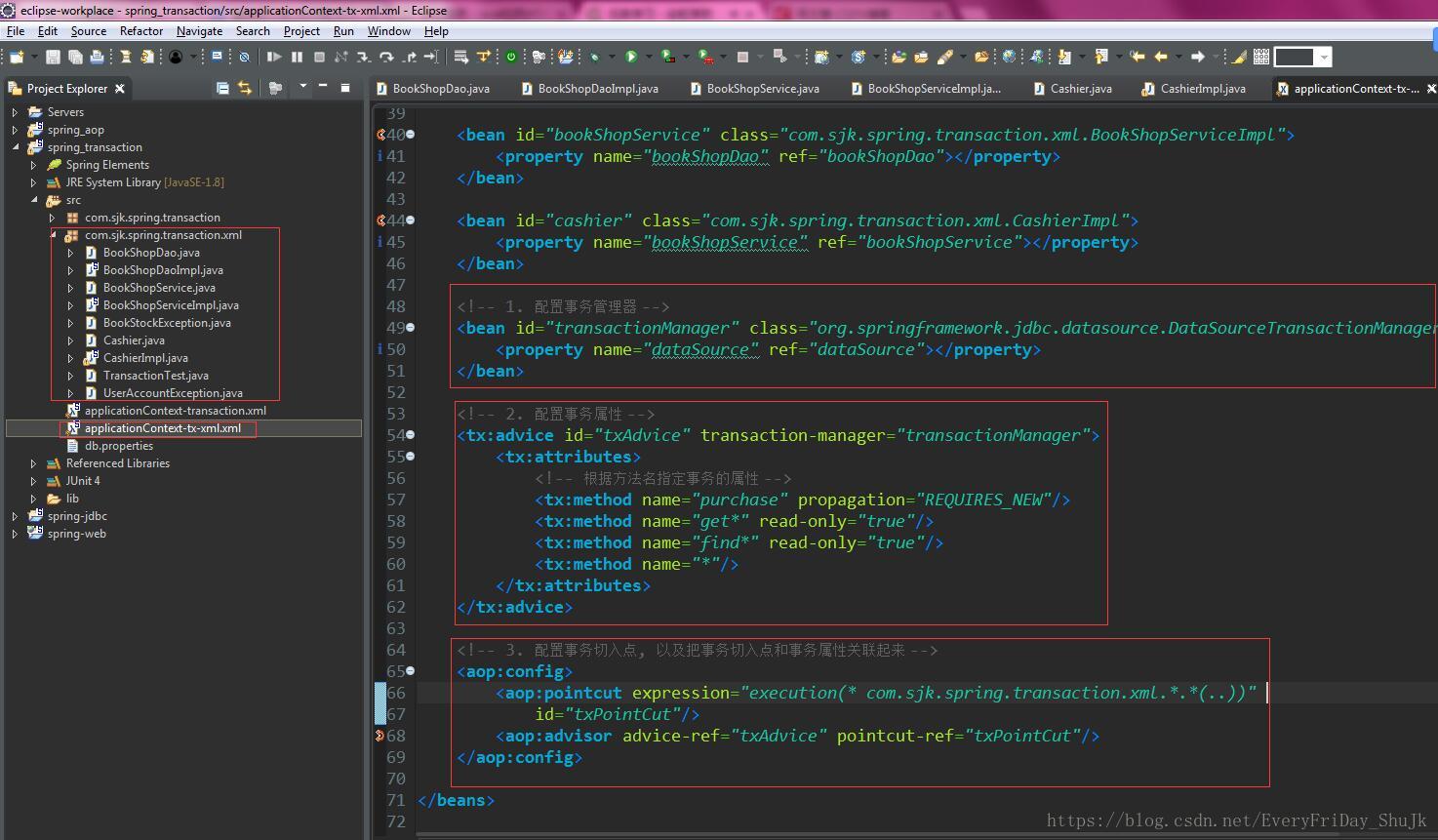Click the Skip All Breakpoints icon
The height and width of the screenshot is (840, 1438).
point(244,57)
